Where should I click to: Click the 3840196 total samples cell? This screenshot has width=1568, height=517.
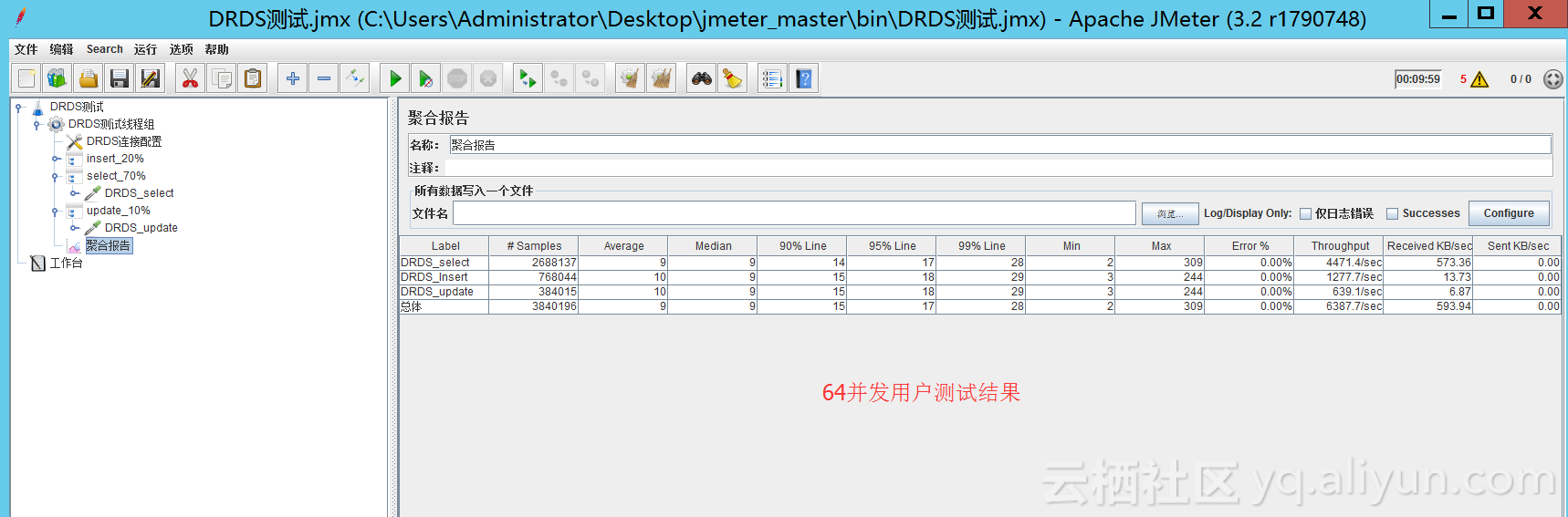[534, 306]
